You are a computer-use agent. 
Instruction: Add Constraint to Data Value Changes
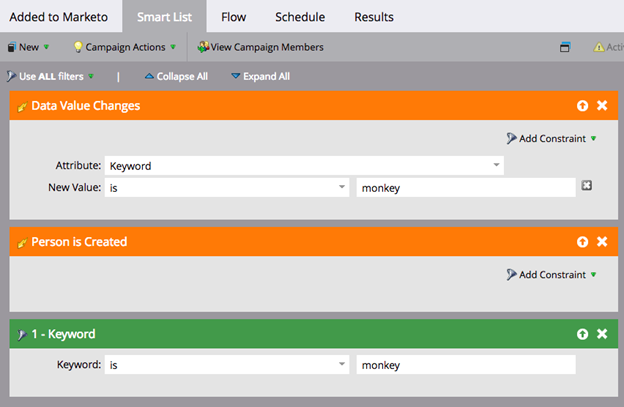(551, 138)
